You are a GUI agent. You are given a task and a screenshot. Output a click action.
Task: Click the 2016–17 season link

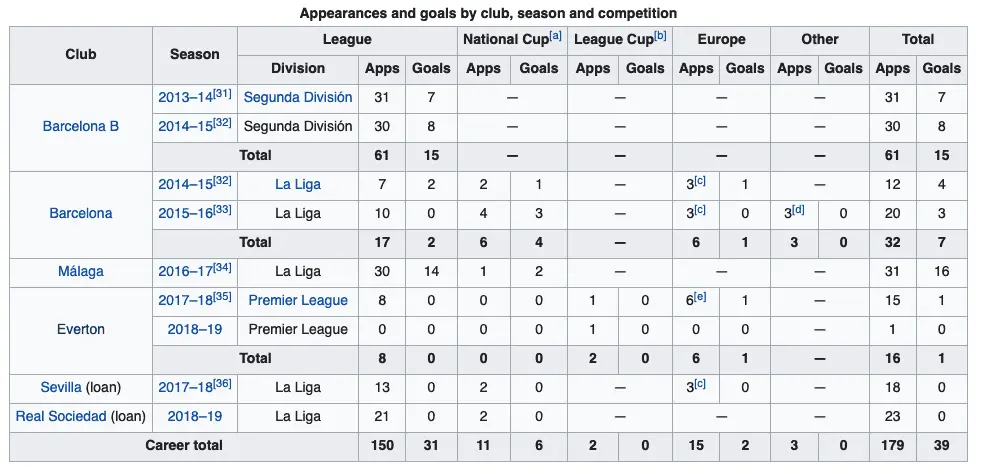coord(184,271)
